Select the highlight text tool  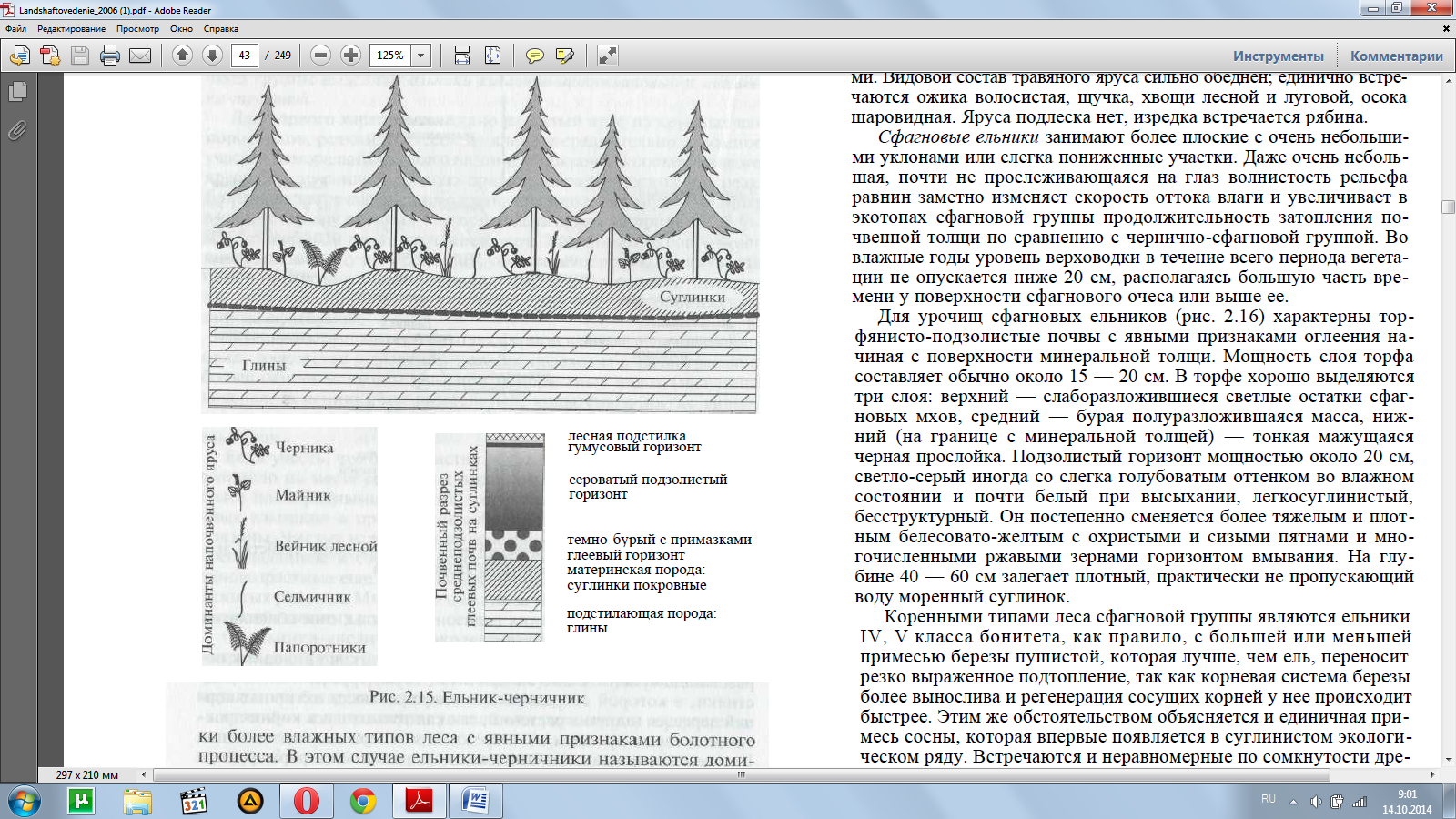(x=564, y=56)
